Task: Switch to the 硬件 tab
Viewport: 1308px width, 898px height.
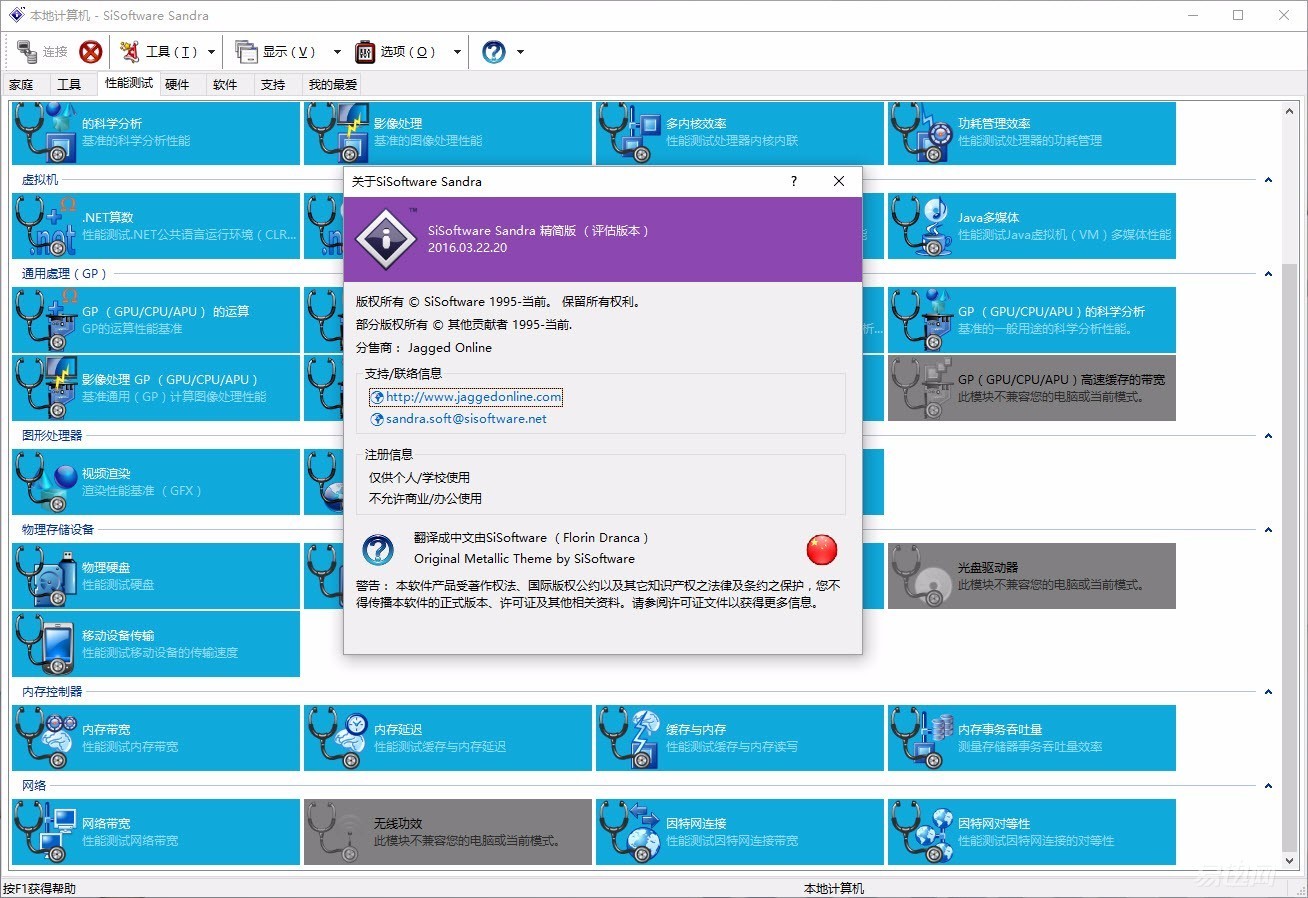Action: tap(177, 85)
